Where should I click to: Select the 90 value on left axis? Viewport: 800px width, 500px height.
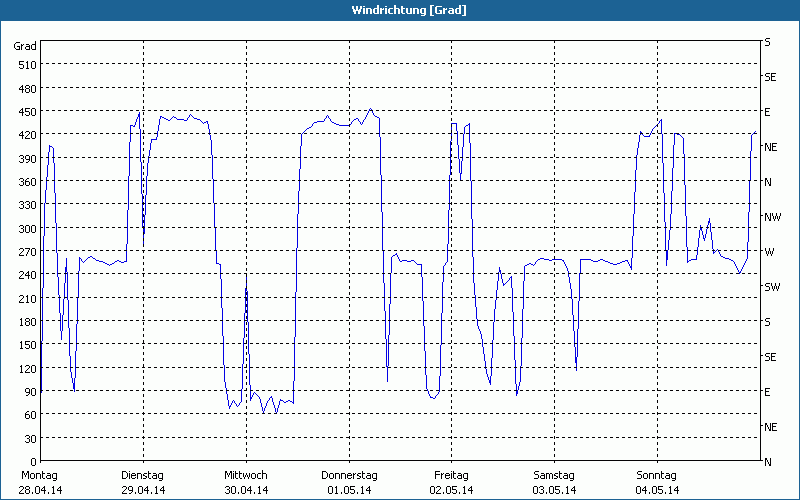coord(28,392)
